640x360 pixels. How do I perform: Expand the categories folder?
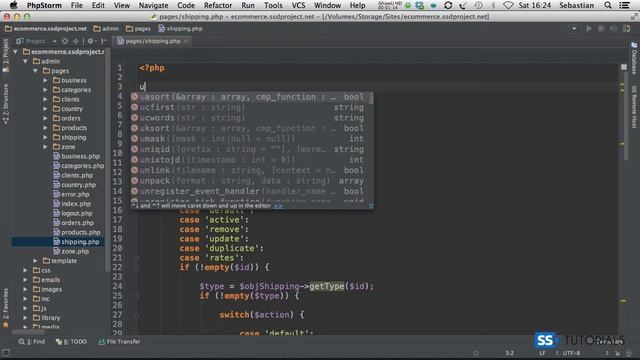coord(45,90)
